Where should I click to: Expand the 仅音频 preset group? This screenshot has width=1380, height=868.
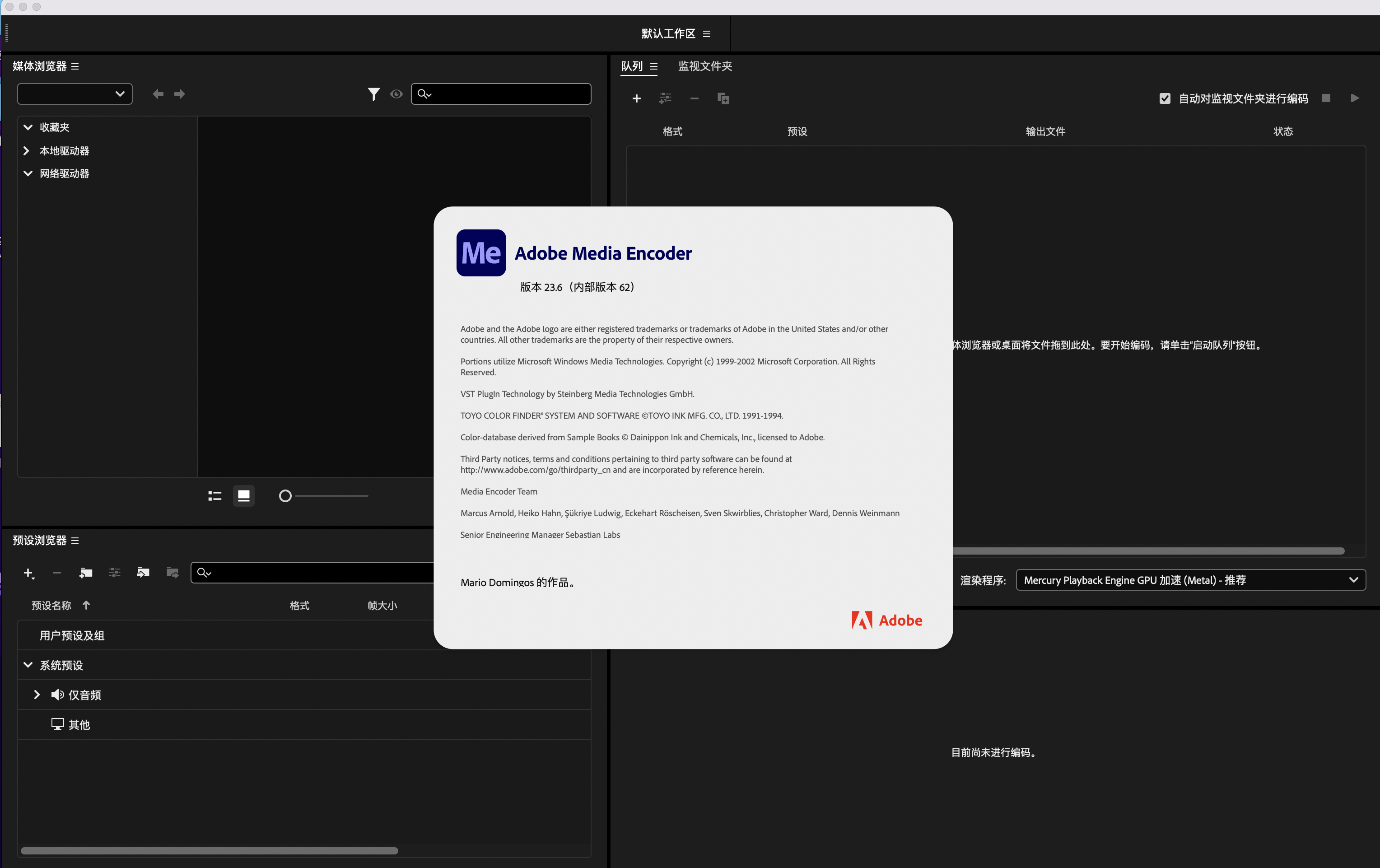pyautogui.click(x=37, y=695)
